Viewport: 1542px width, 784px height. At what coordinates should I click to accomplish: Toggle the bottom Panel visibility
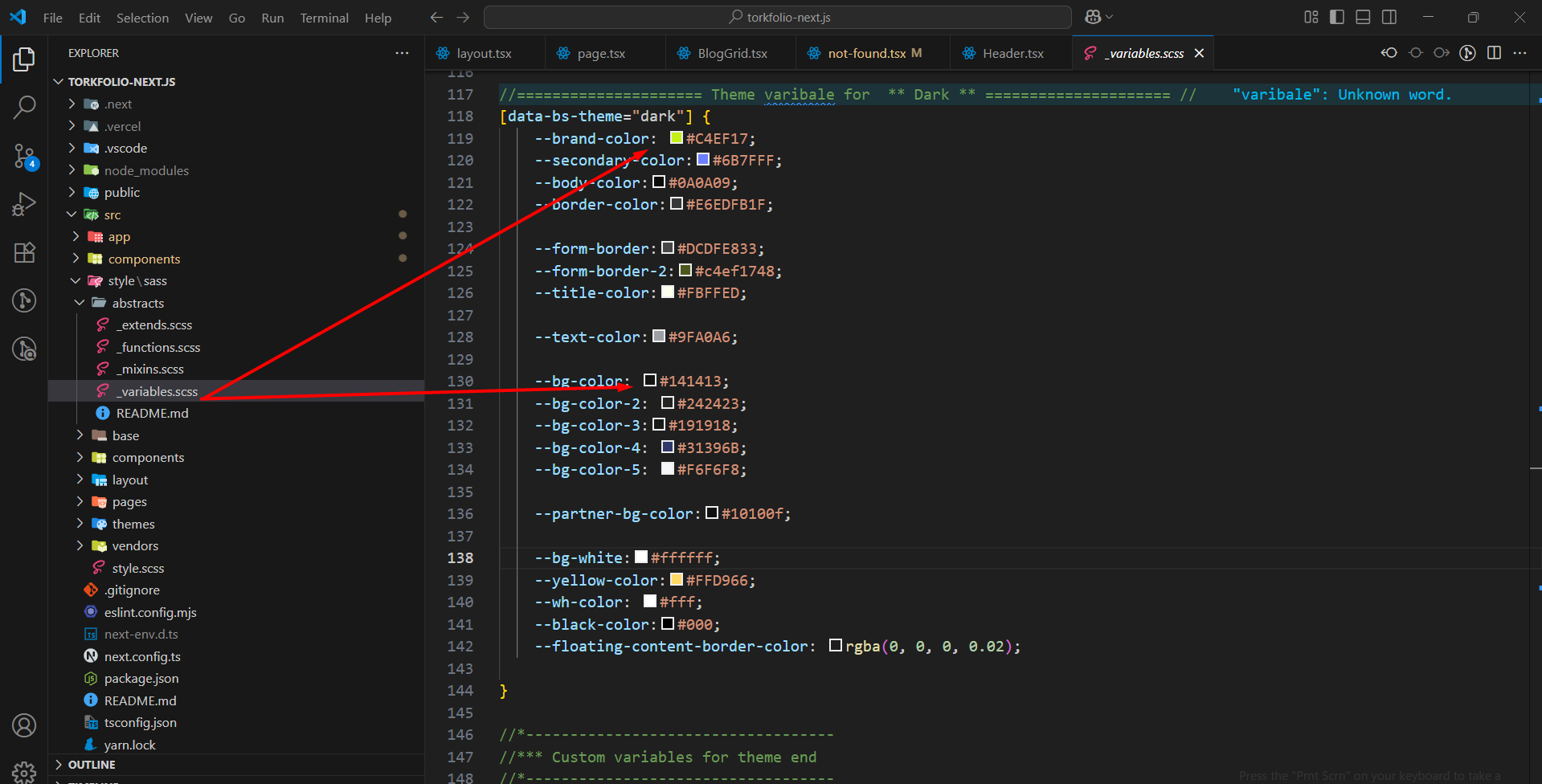click(1363, 17)
